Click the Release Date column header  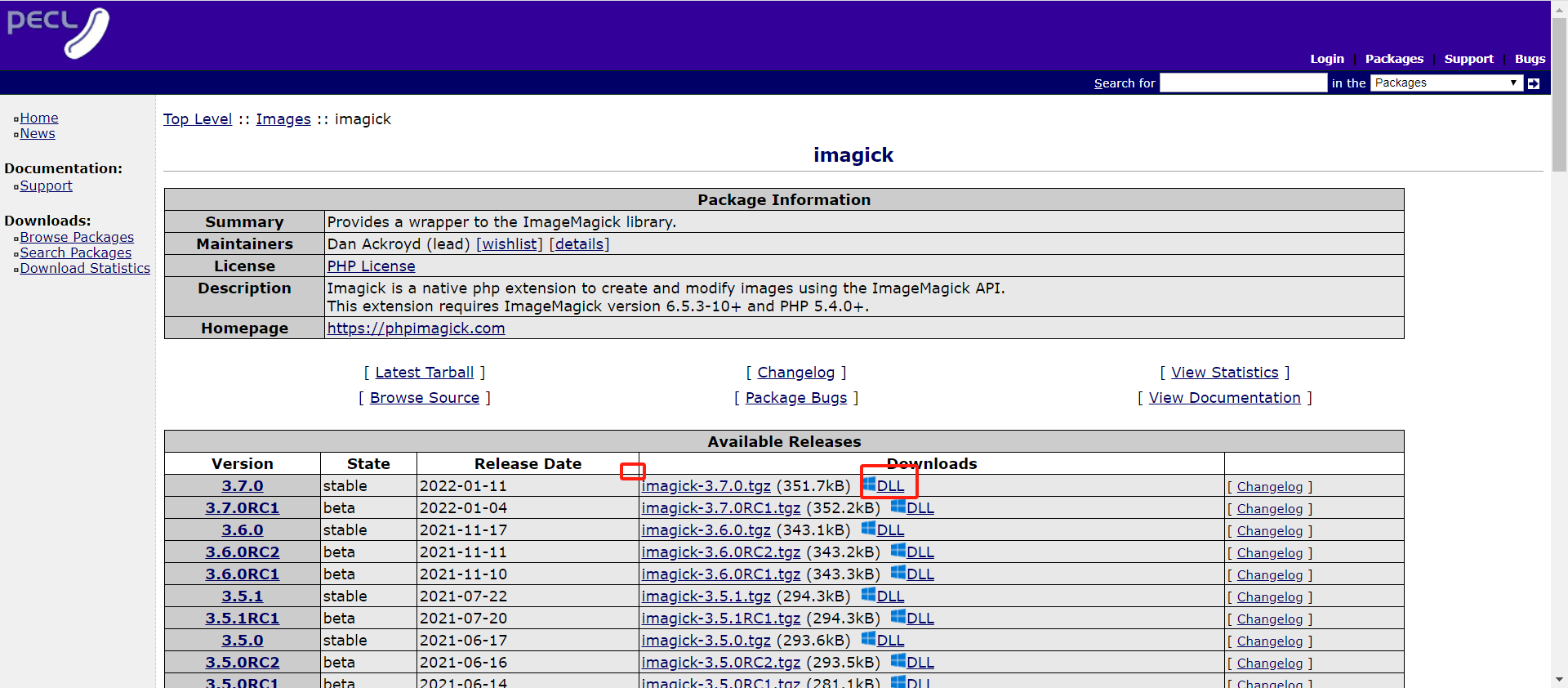(528, 464)
